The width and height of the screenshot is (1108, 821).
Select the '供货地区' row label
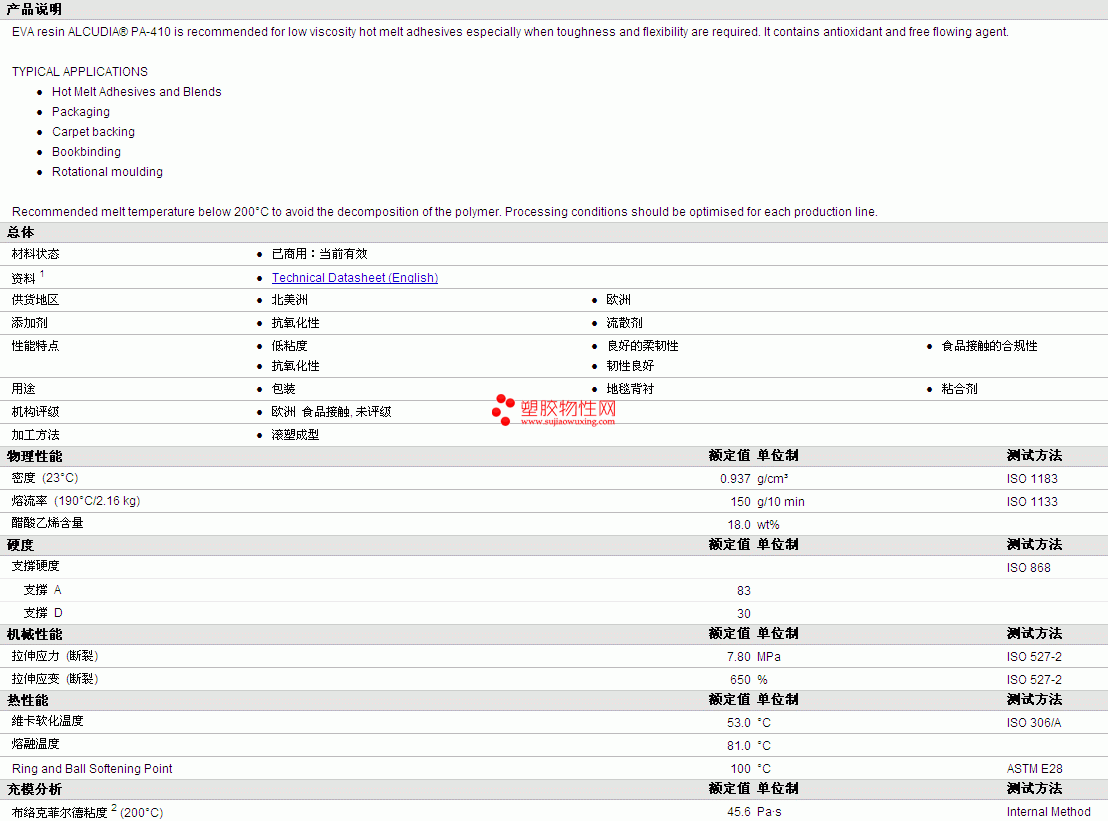(x=35, y=300)
